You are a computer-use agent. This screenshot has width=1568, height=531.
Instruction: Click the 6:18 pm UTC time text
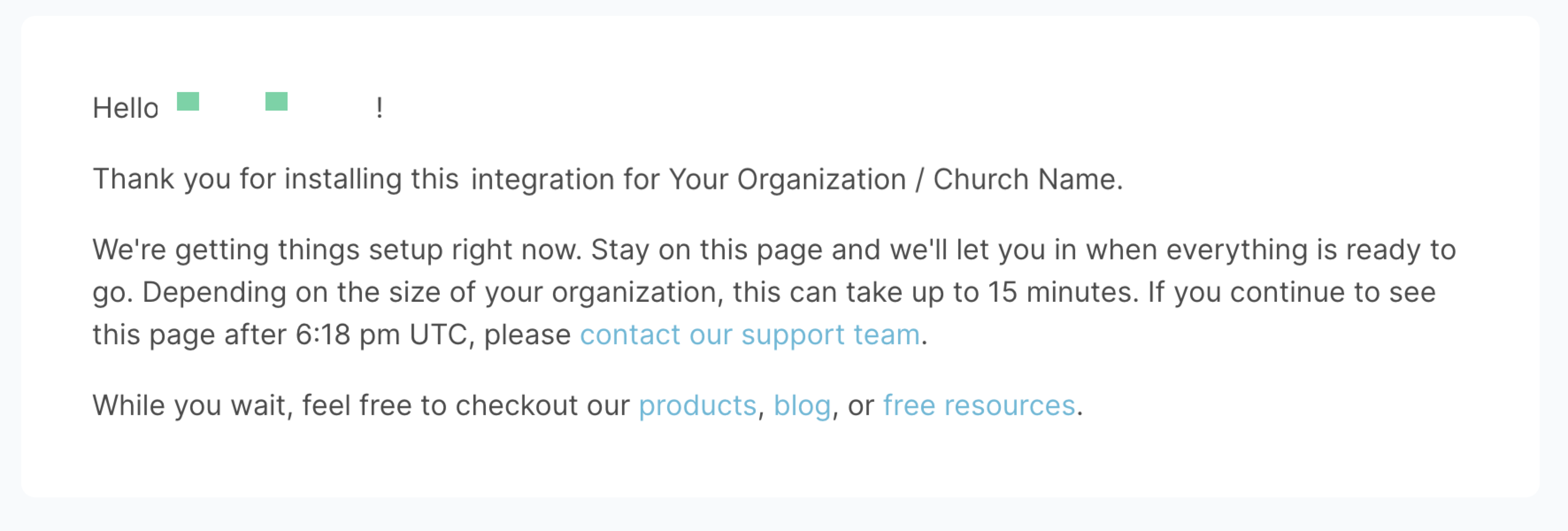coord(380,335)
